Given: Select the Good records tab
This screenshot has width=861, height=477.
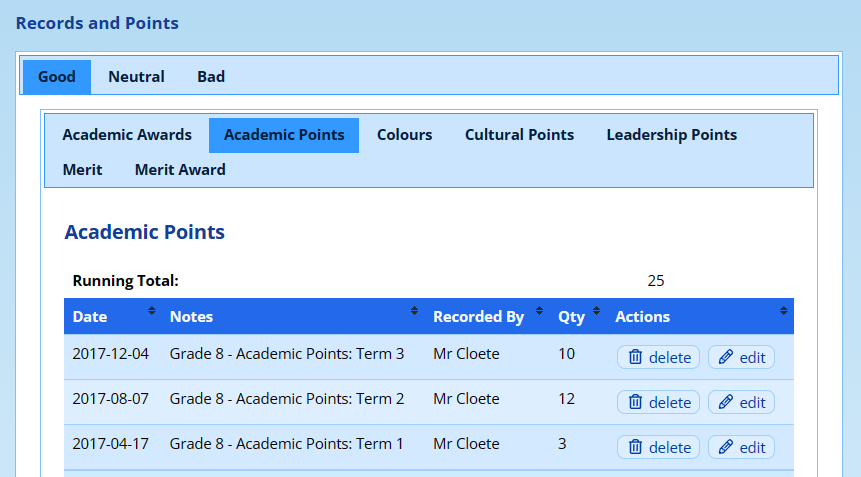Looking at the screenshot, I should [57, 77].
